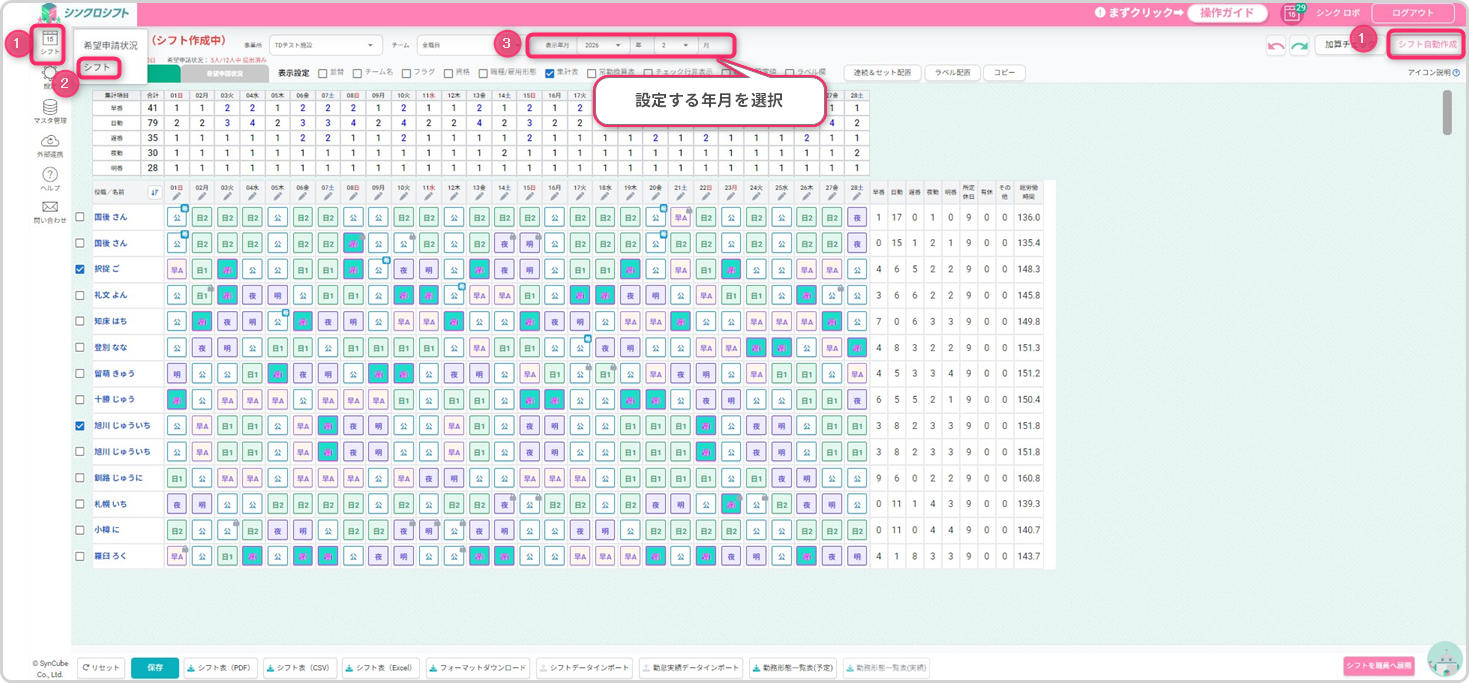The height and width of the screenshot is (683, 1469).
Task: Click the green redo arrow icon
Action: [x=1299, y=46]
